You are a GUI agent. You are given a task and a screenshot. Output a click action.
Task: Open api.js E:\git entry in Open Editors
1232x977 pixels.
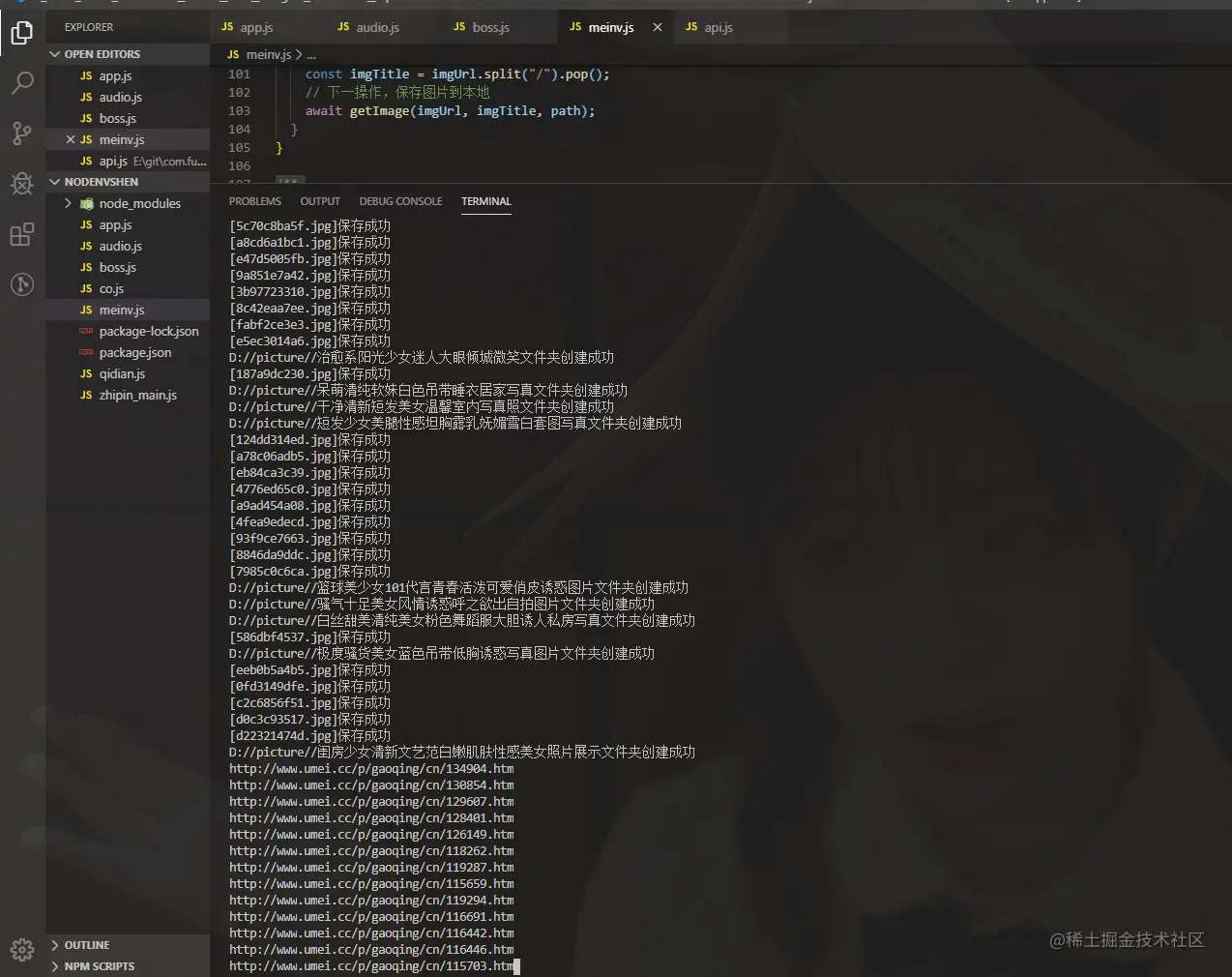pyautogui.click(x=128, y=161)
